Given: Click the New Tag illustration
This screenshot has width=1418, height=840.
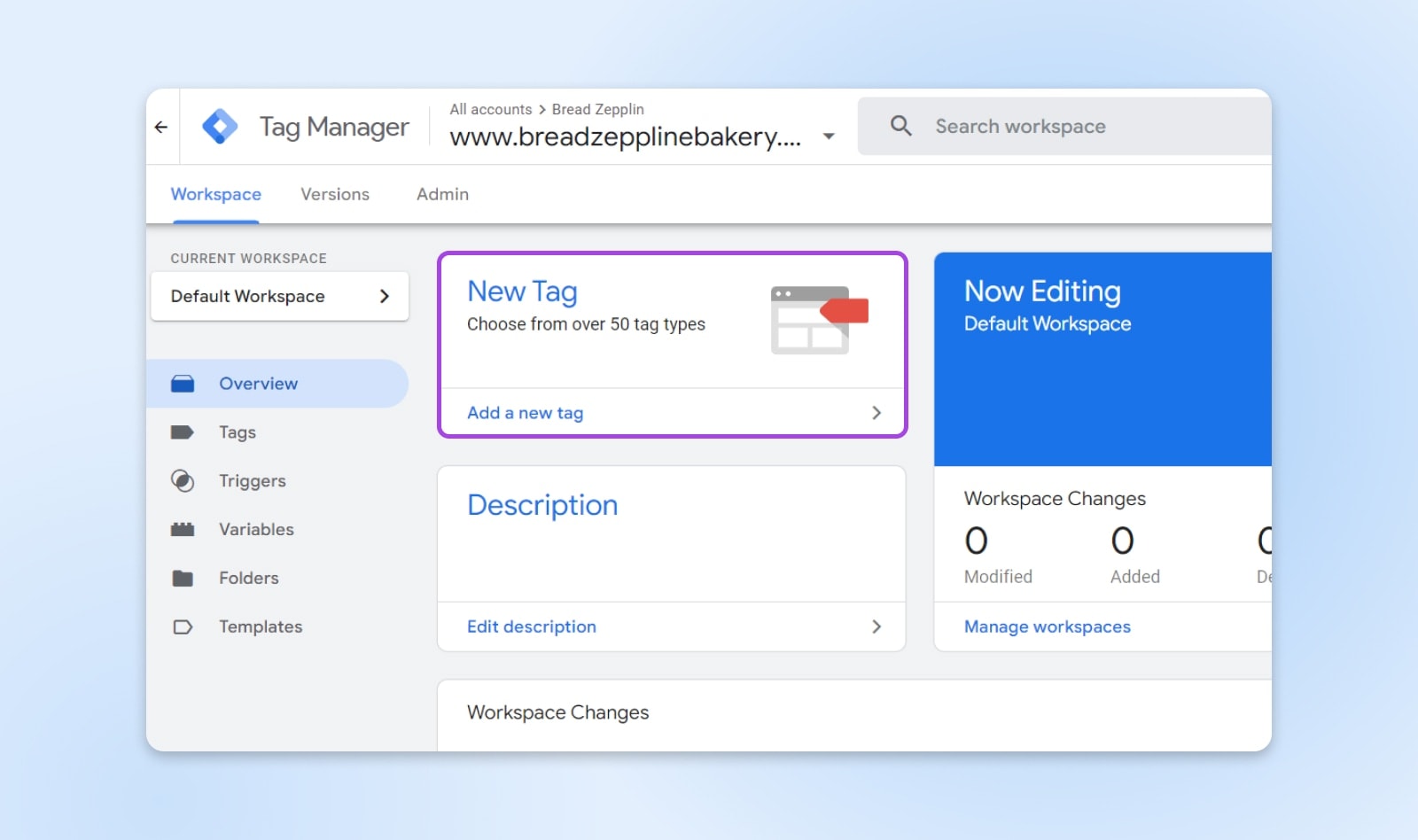Looking at the screenshot, I should click(819, 320).
